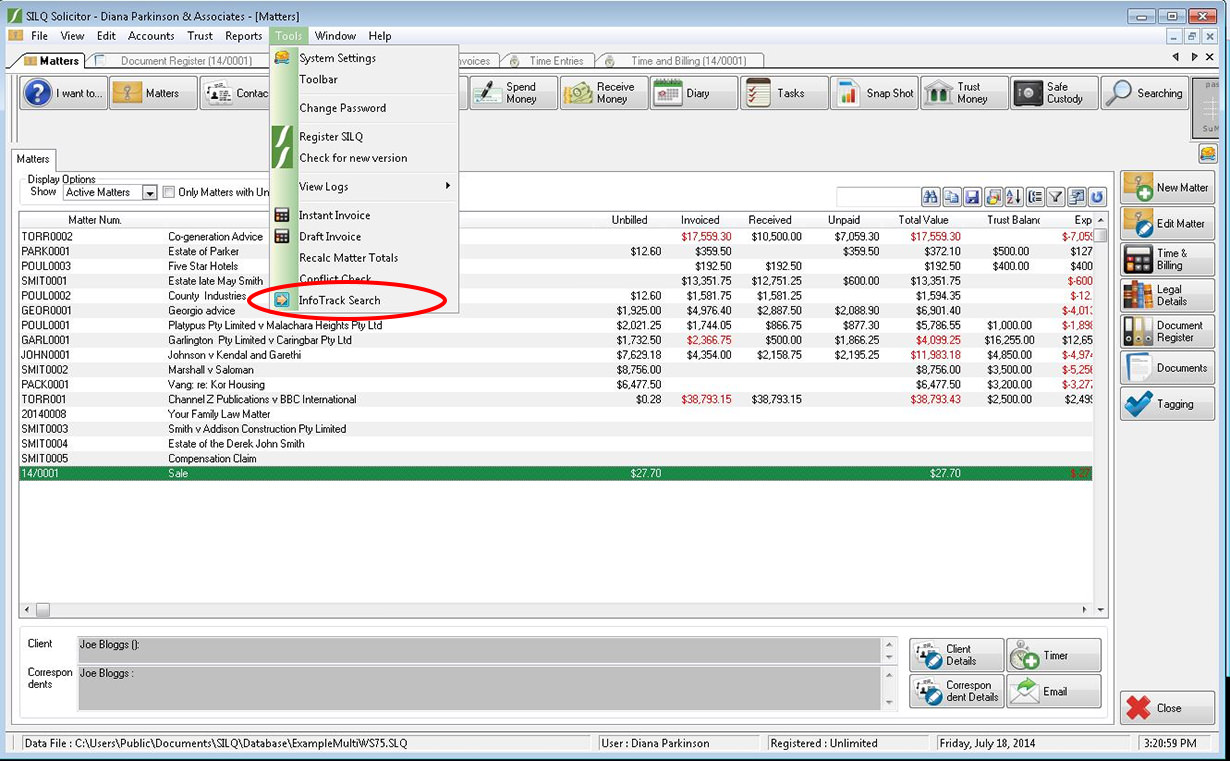Choose Change Password from Tools menu

click(364, 108)
